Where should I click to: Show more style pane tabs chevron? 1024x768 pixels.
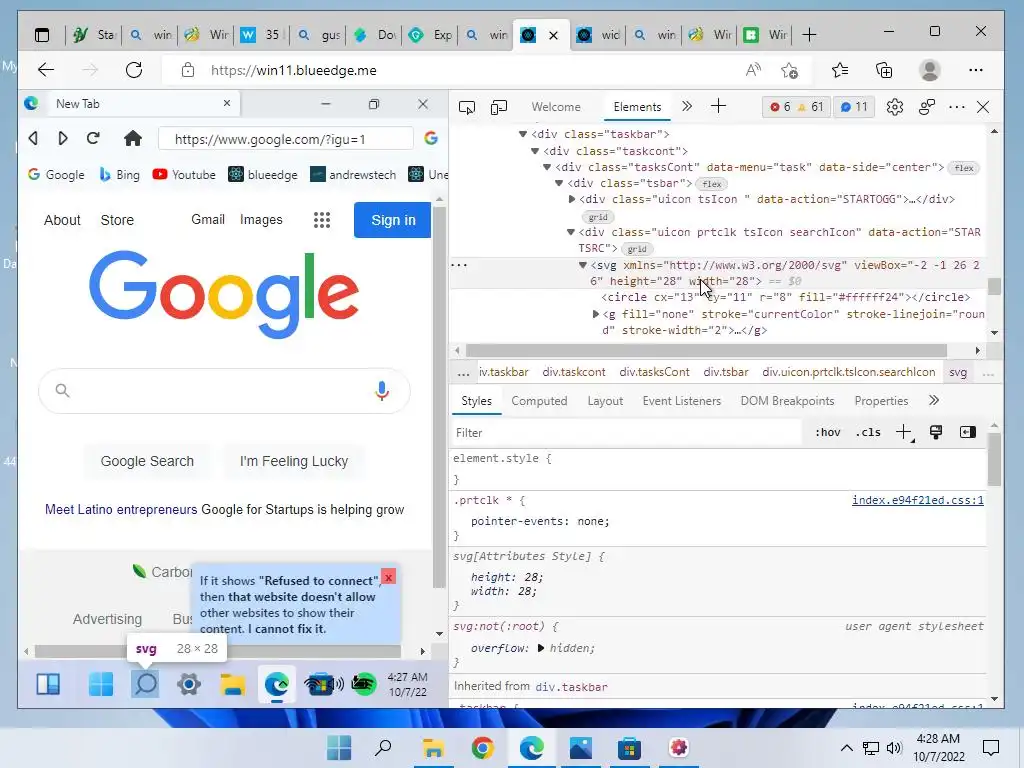[x=934, y=400]
